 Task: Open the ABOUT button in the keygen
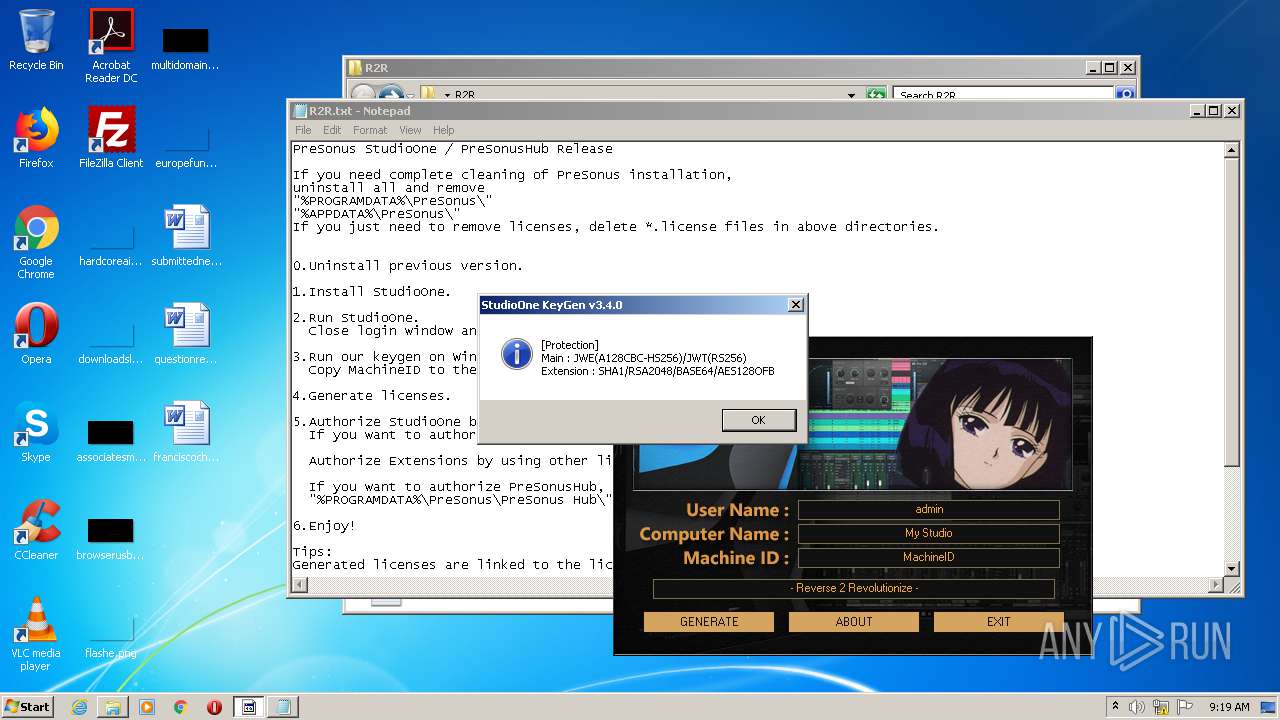853,622
